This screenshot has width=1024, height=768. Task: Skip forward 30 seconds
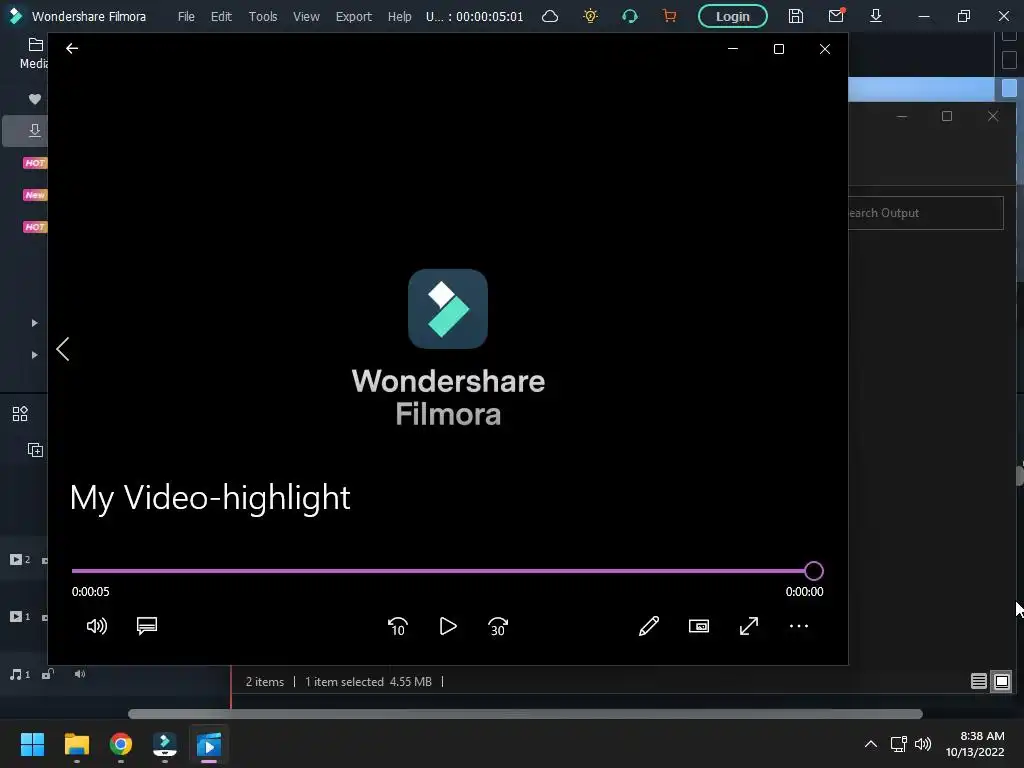click(498, 626)
